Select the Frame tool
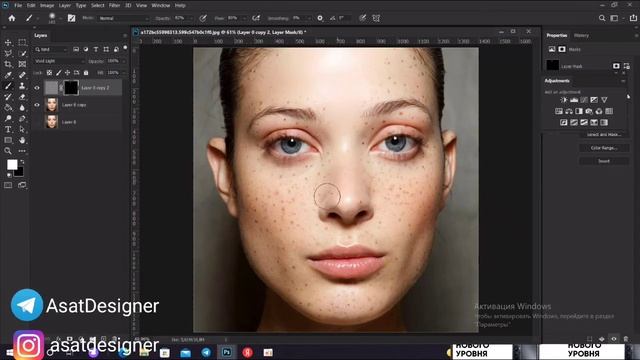 pyautogui.click(x=22, y=64)
